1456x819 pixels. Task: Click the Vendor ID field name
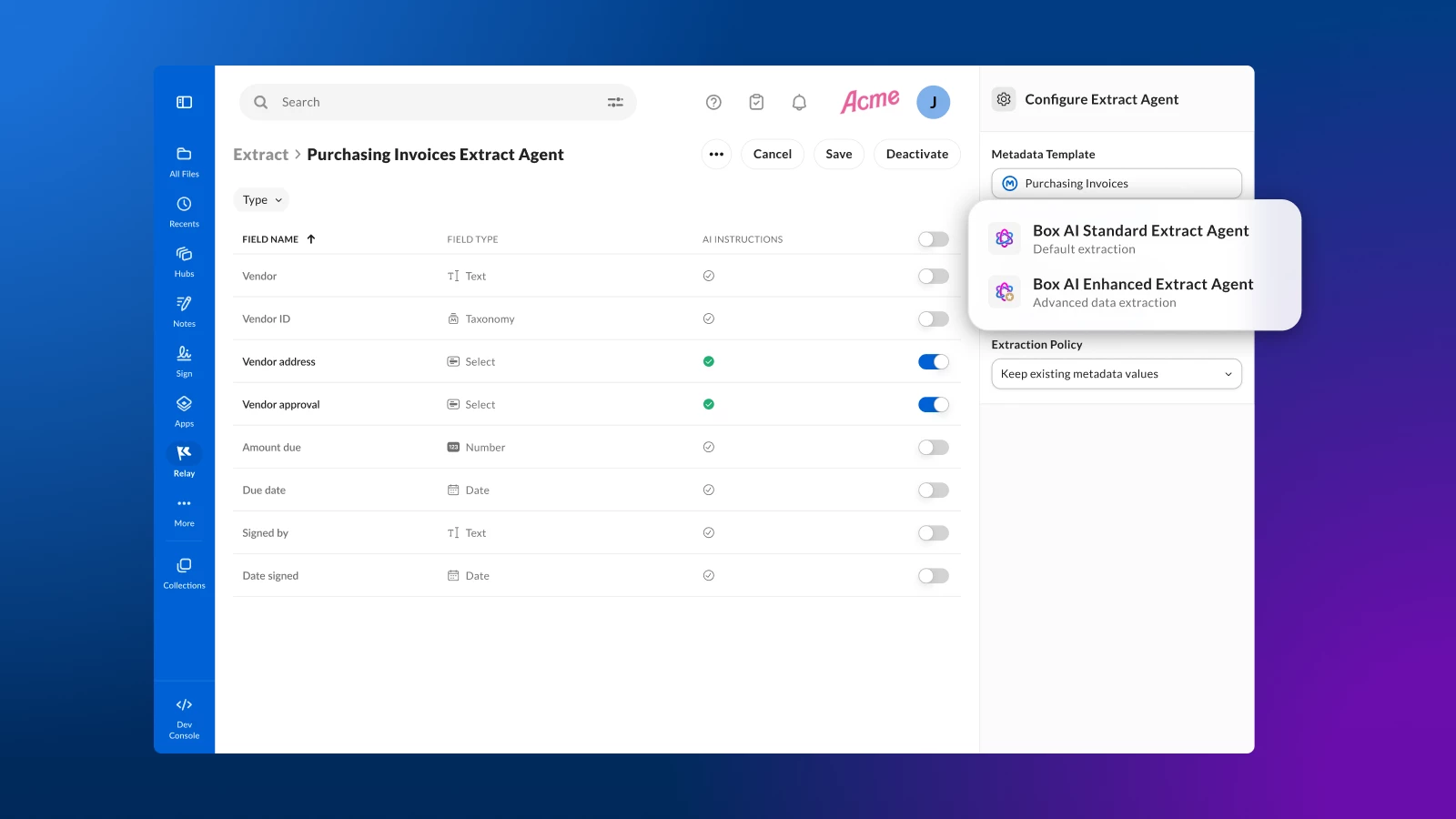click(267, 318)
